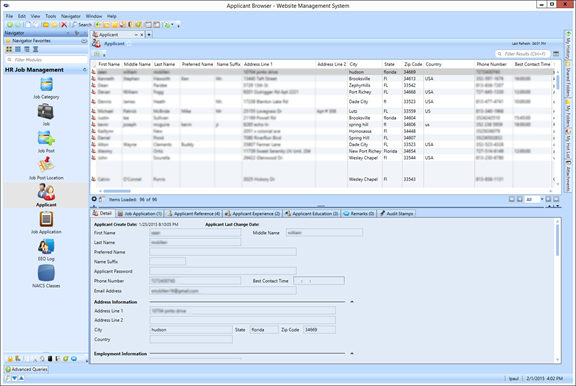
Task: Click the lock icon in bottom navigator strip
Action: (x=10, y=358)
